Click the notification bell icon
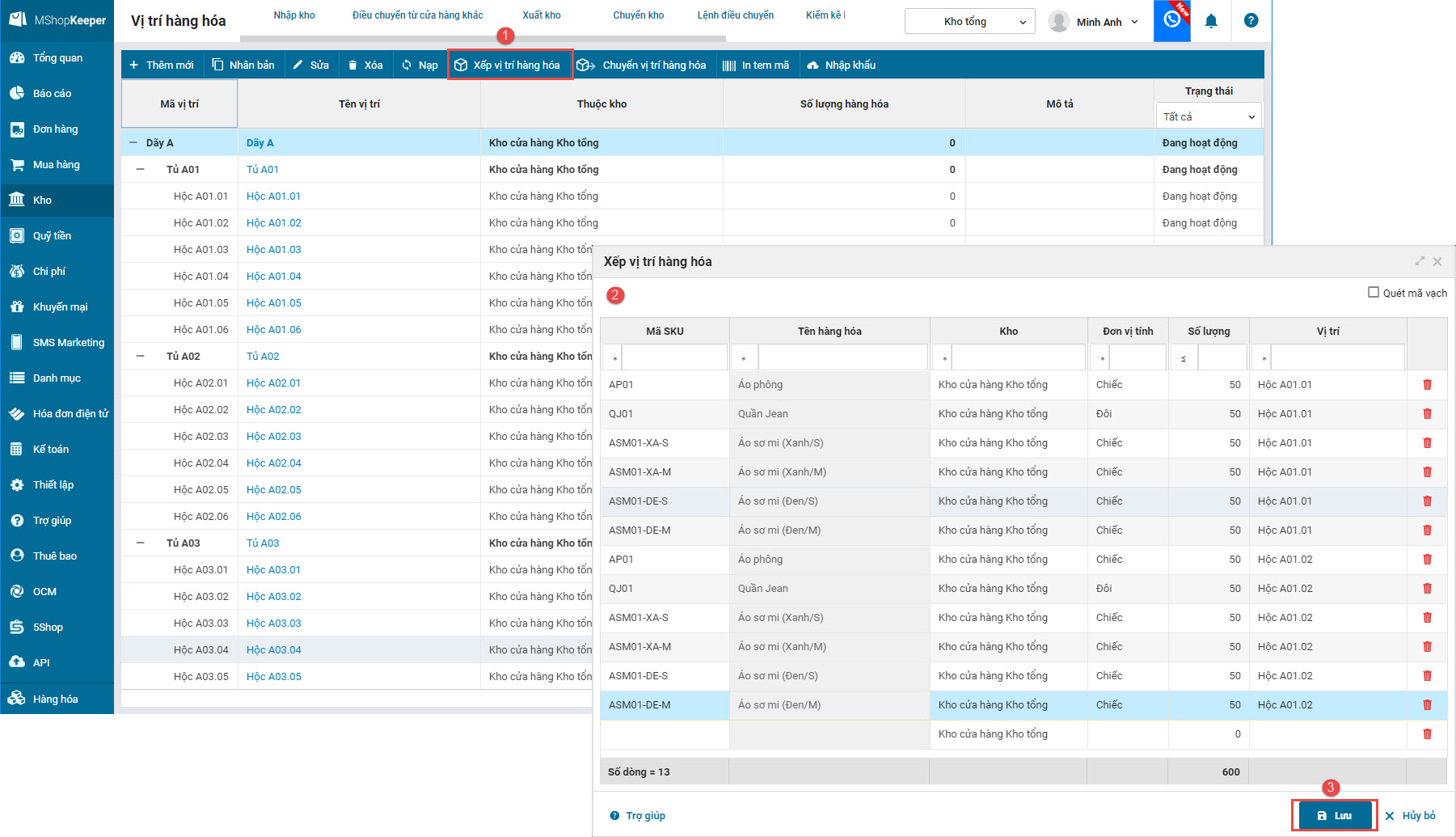Screen dimensions: 1456x837 [x=1210, y=22]
